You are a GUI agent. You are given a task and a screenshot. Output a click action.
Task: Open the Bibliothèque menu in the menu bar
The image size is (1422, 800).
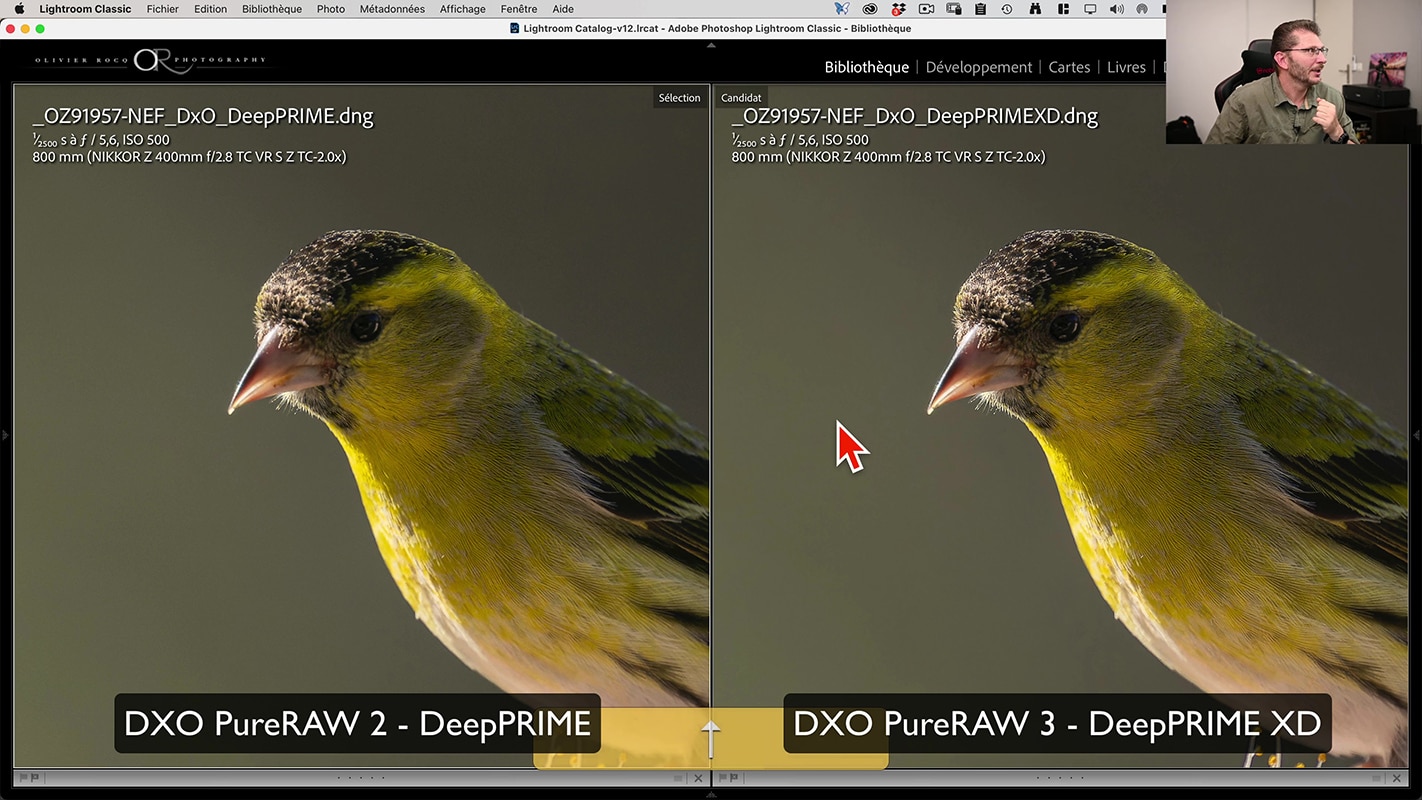[x=272, y=9]
